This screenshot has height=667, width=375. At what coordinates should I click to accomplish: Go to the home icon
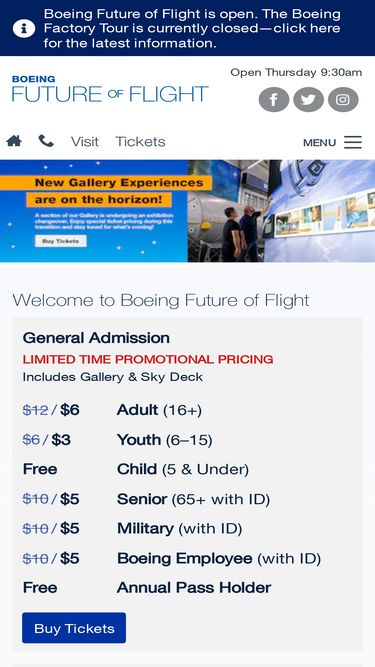coord(14,141)
